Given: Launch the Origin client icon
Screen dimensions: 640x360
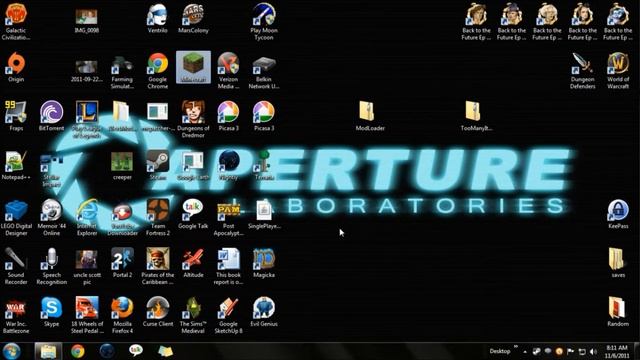Looking at the screenshot, I should [x=16, y=68].
